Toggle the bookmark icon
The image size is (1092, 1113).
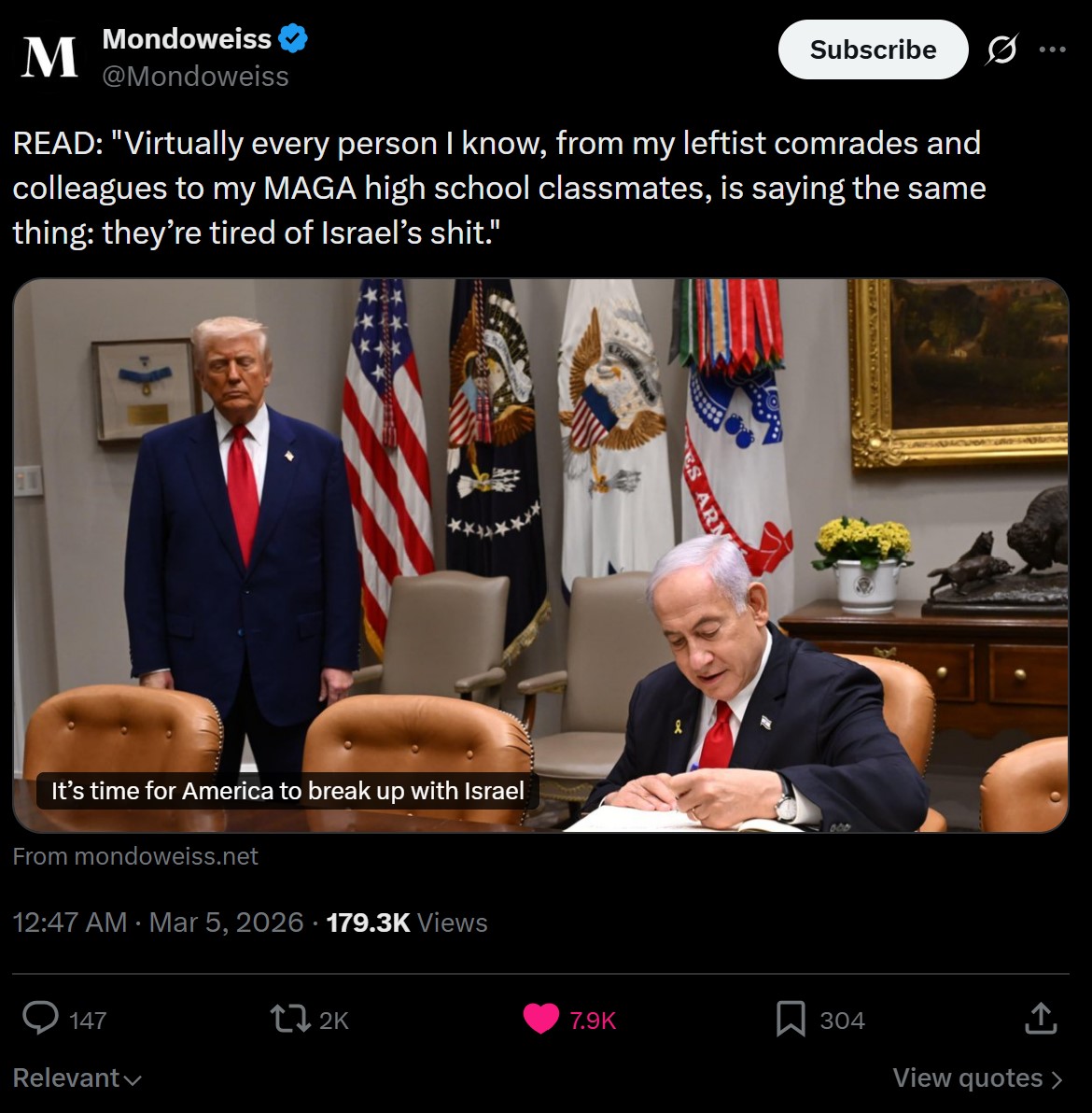pyautogui.click(x=791, y=1020)
